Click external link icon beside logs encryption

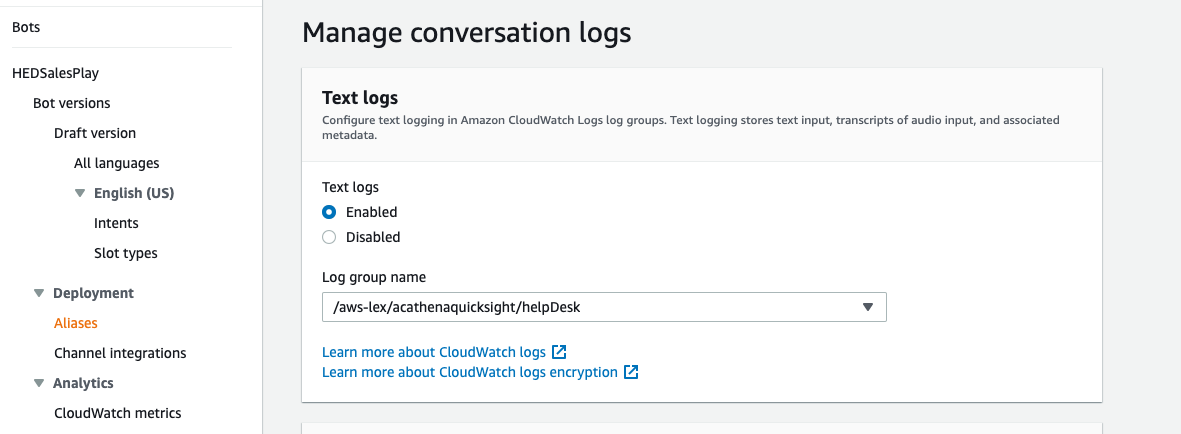(x=631, y=372)
